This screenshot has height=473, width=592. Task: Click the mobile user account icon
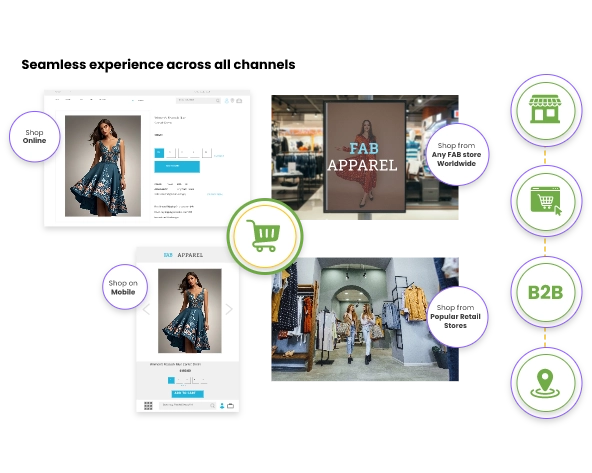[222, 406]
